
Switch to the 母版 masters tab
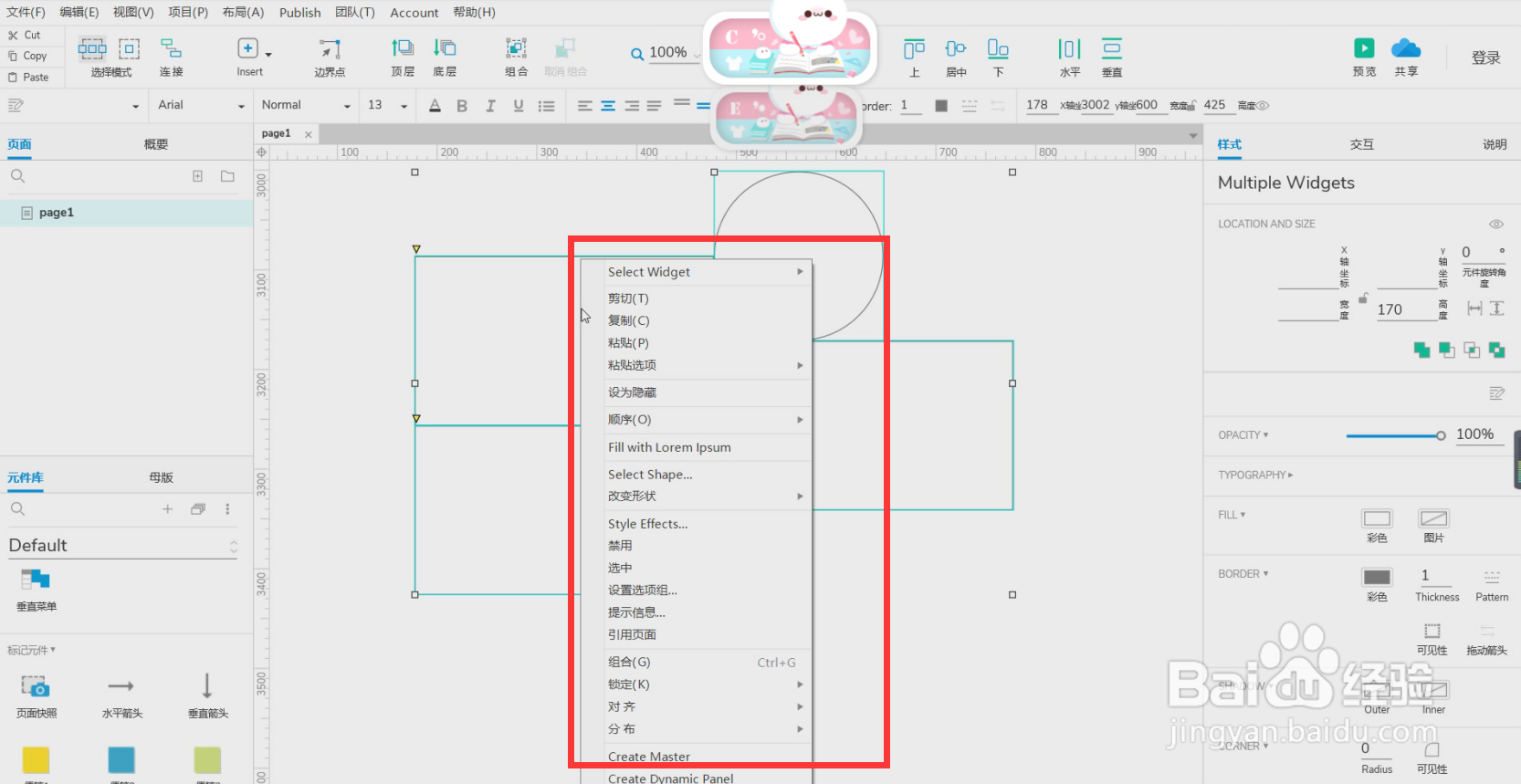pyautogui.click(x=161, y=477)
